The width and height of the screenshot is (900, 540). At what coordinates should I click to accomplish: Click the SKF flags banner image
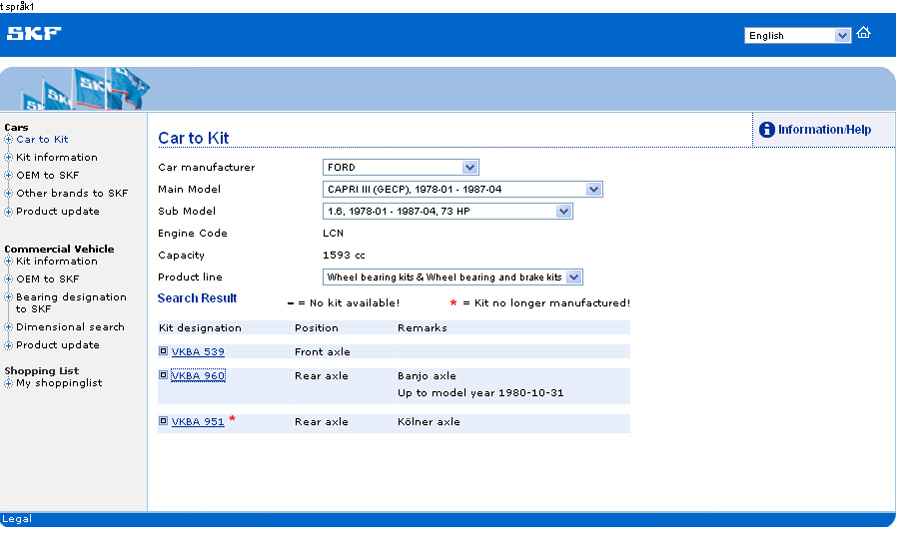coord(85,89)
